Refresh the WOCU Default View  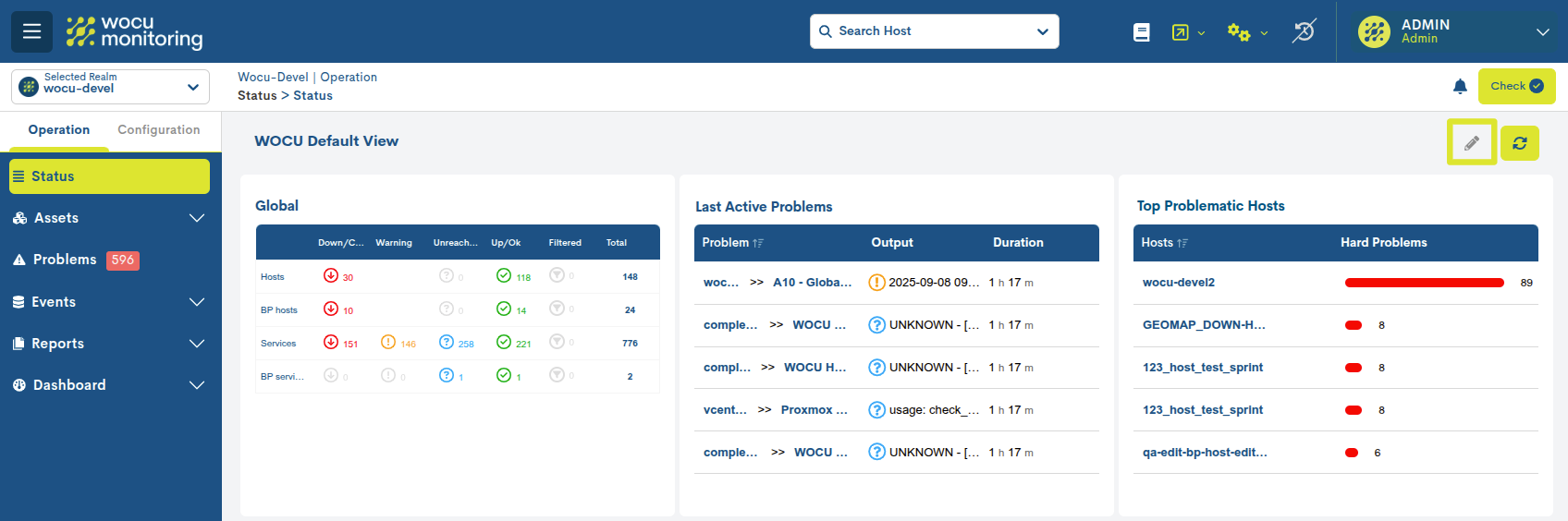point(1519,143)
